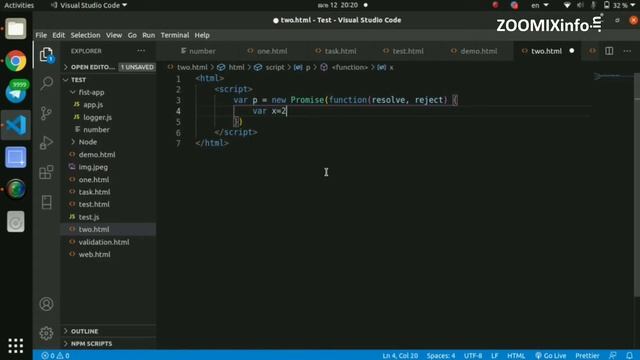Open the Explorer Views and More Actions ellipsis

tap(141, 51)
